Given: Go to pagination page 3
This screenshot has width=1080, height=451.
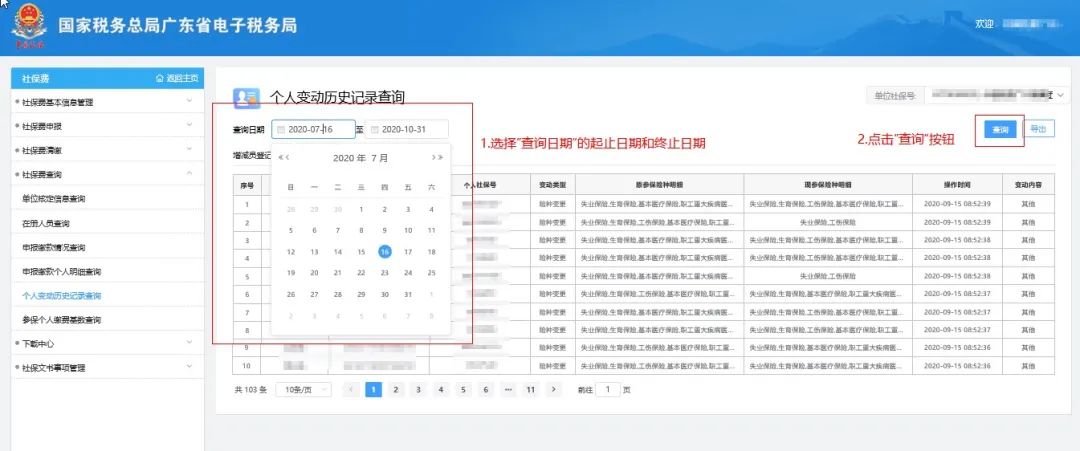Looking at the screenshot, I should pyautogui.click(x=418, y=390).
